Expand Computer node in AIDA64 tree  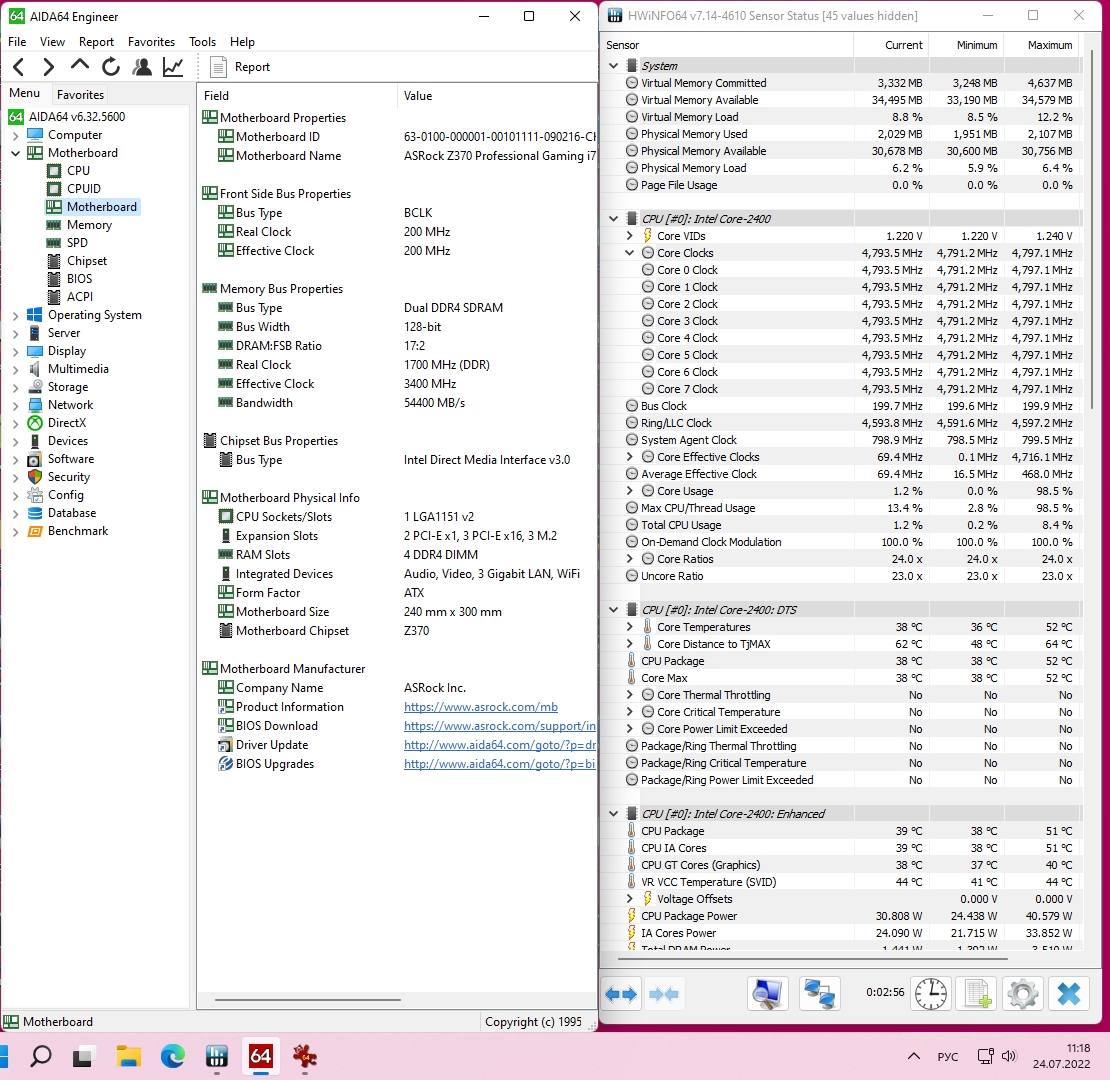click(x=16, y=135)
